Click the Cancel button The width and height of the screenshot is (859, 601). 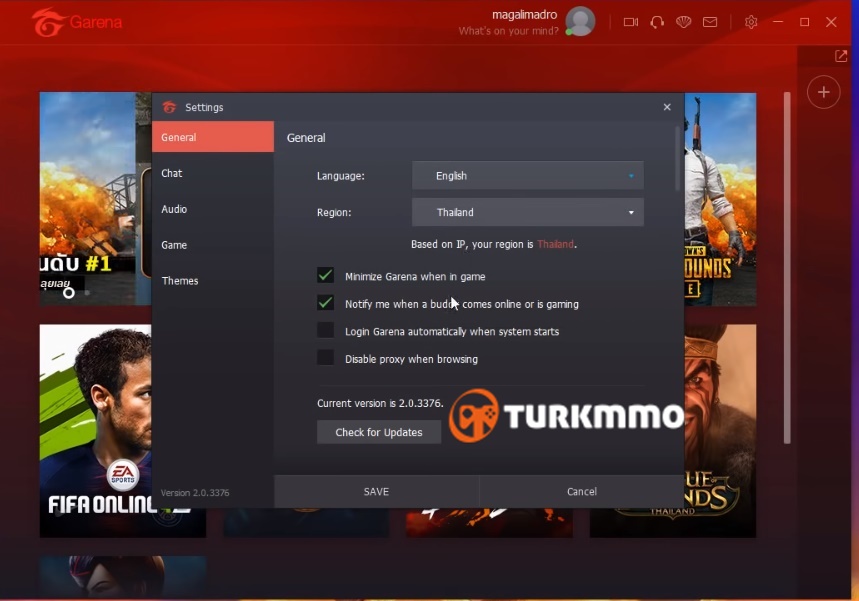click(x=582, y=491)
